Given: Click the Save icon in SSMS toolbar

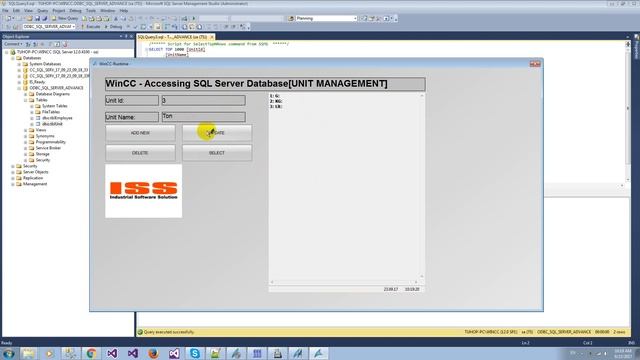Looking at the screenshot, I should point(37,18).
